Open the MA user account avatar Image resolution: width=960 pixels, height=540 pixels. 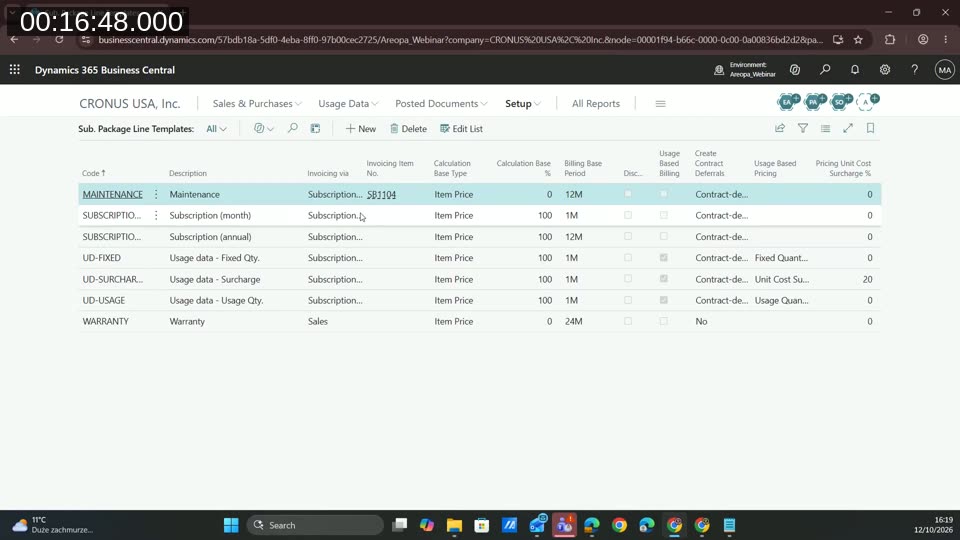point(945,70)
